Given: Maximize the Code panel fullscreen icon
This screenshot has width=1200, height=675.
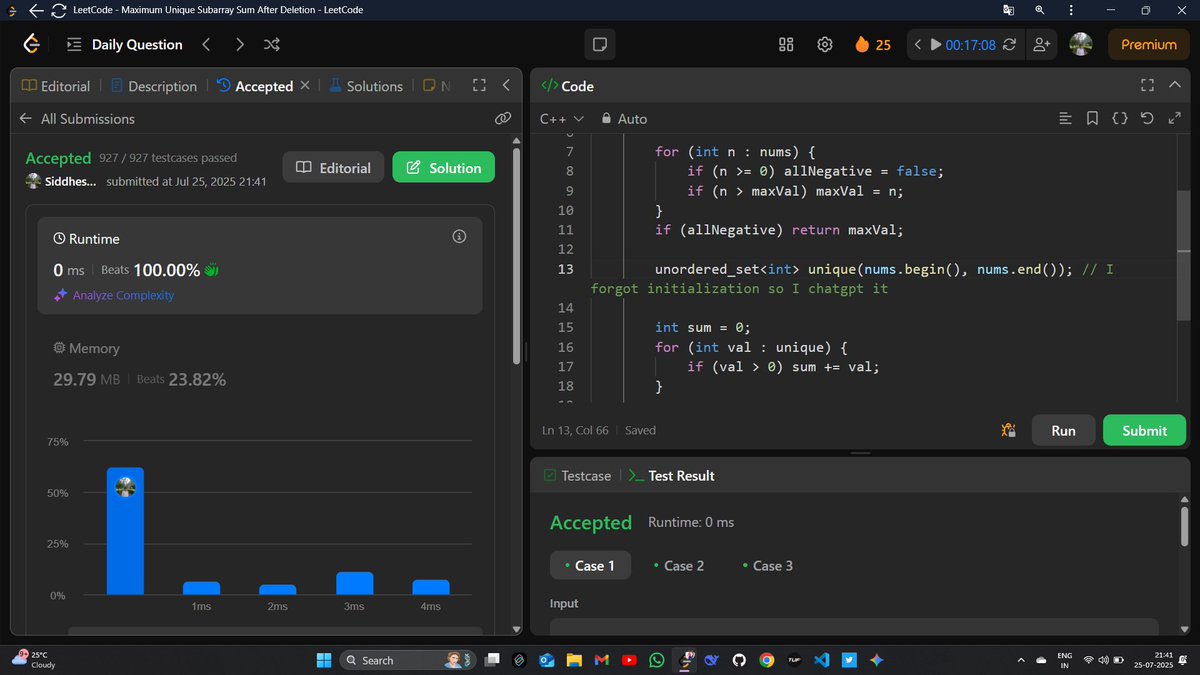Looking at the screenshot, I should coord(1147,86).
